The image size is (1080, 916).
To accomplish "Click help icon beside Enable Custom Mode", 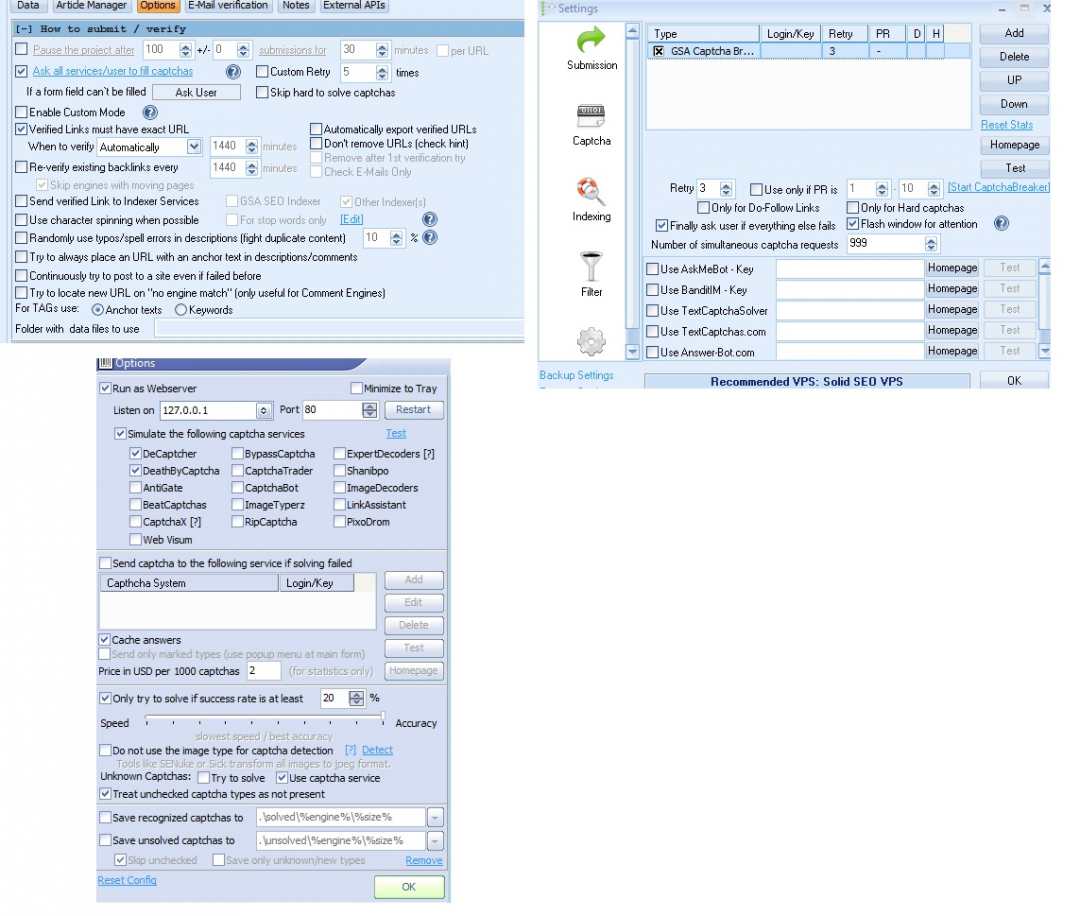I will point(150,113).
